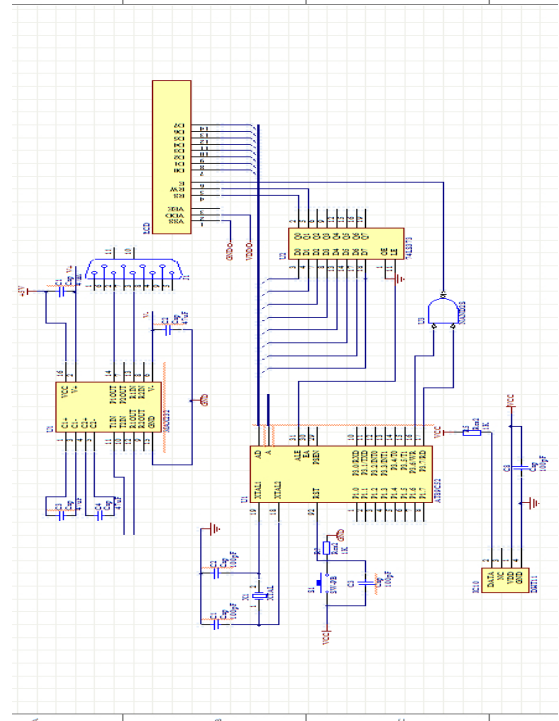The width and height of the screenshot is (559, 721).
Task: Select the DB9 serial connector symbol
Action: (133, 269)
